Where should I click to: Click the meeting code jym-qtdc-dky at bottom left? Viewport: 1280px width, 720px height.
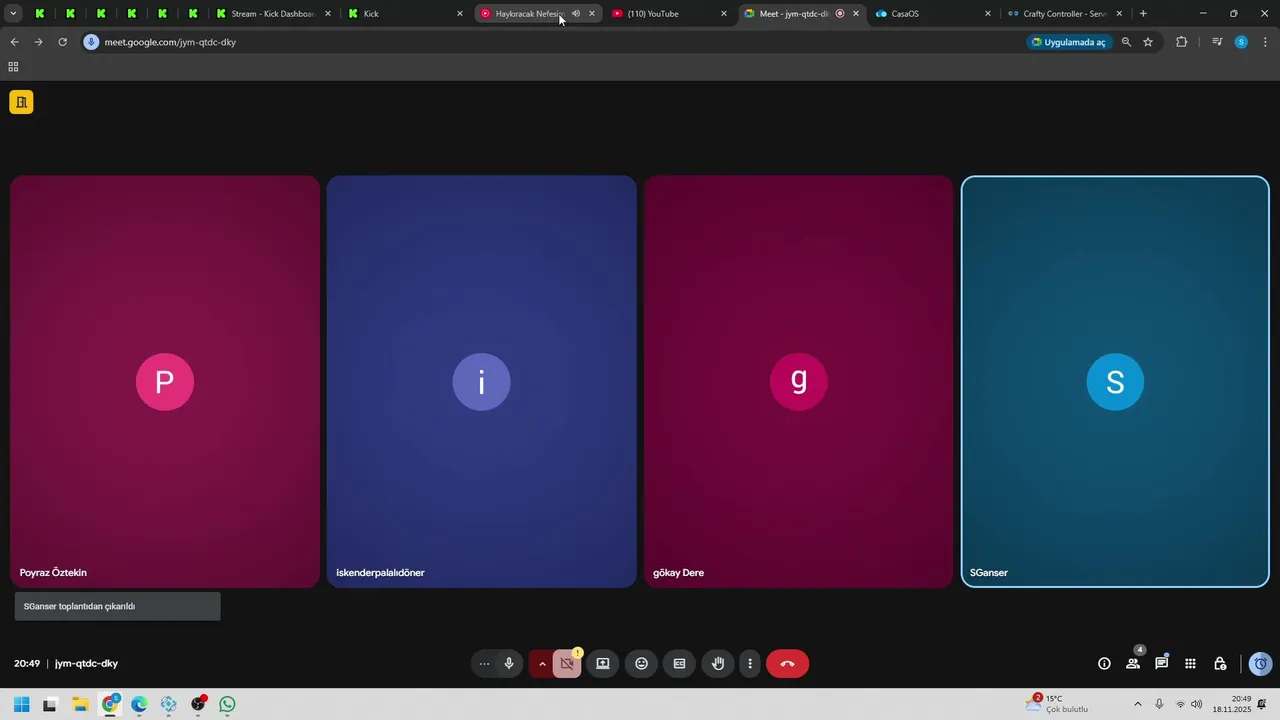(86, 664)
